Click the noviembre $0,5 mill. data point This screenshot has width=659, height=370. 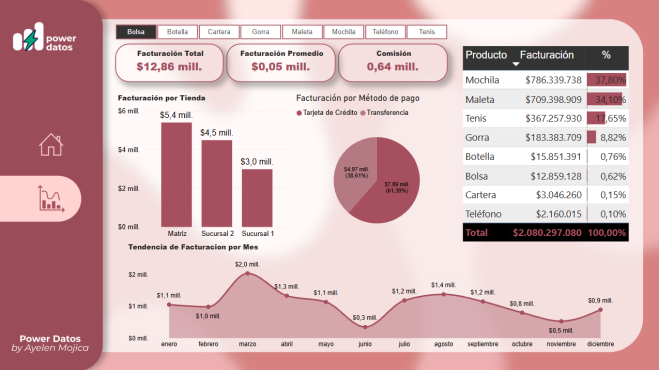[x=561, y=321]
